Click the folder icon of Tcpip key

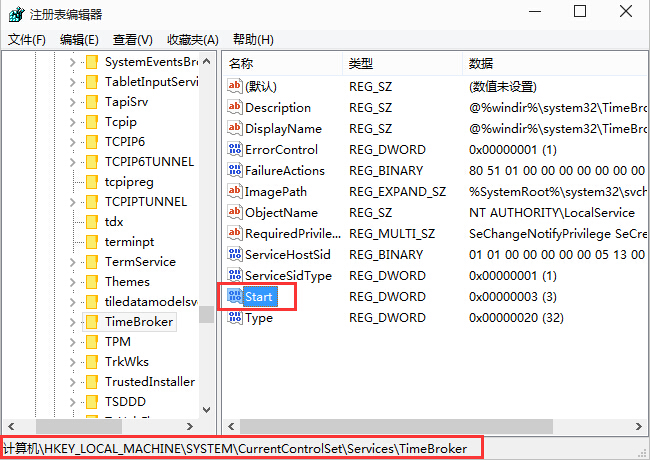[x=92, y=122]
